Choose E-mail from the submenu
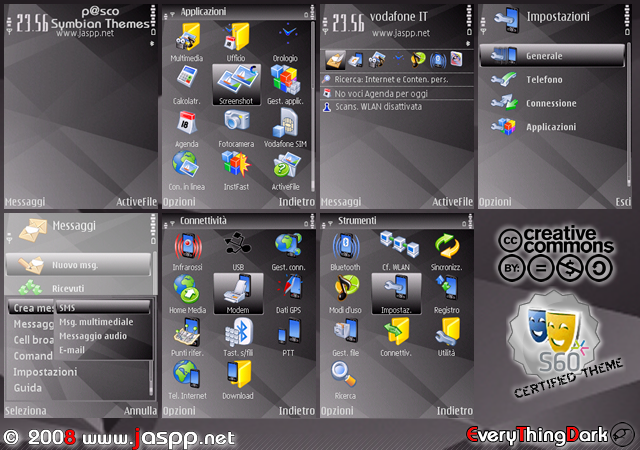The height and width of the screenshot is (450, 640). (104, 350)
